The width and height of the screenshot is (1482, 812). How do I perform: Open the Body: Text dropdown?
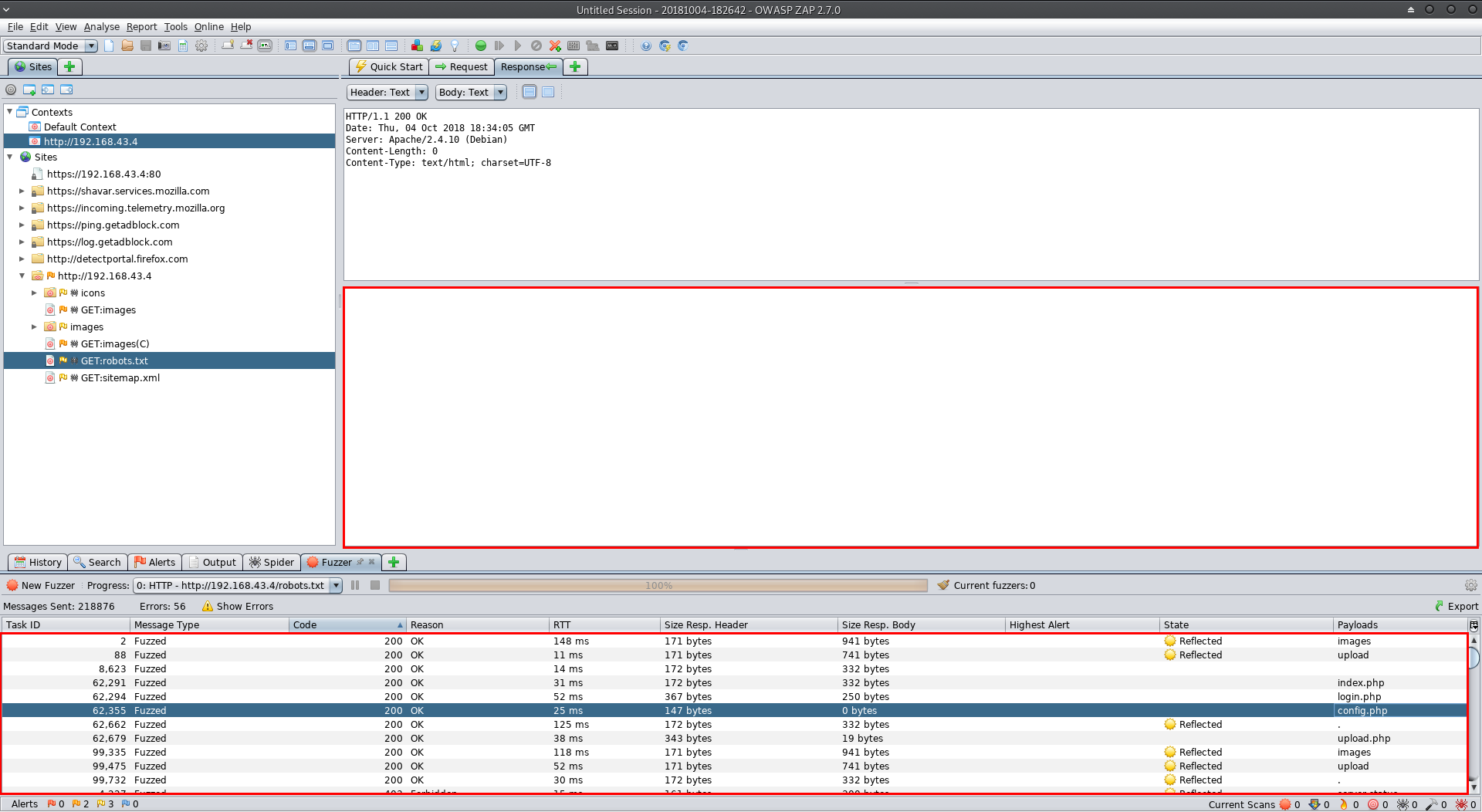[x=471, y=92]
